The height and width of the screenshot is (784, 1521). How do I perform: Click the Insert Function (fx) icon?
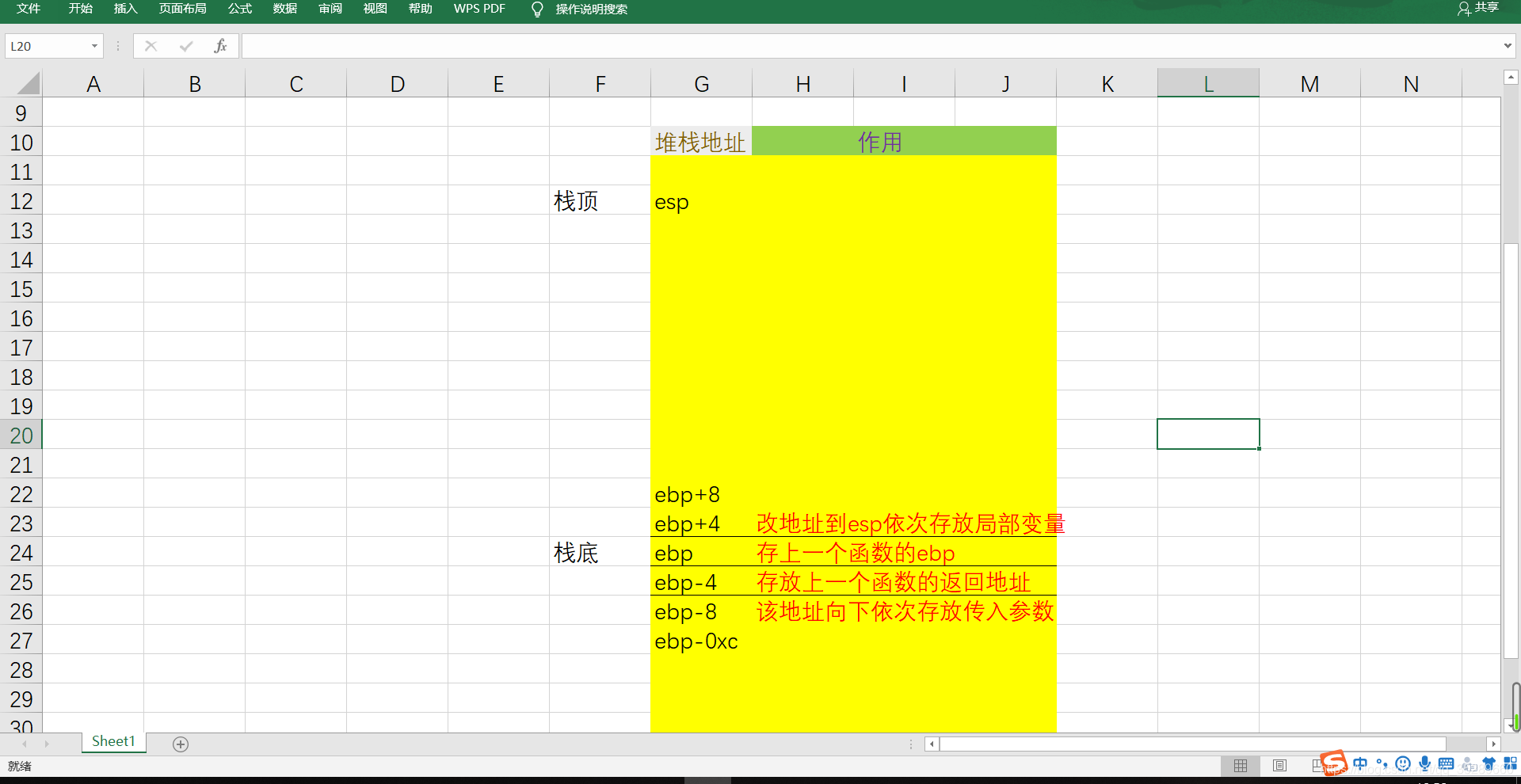tap(220, 46)
